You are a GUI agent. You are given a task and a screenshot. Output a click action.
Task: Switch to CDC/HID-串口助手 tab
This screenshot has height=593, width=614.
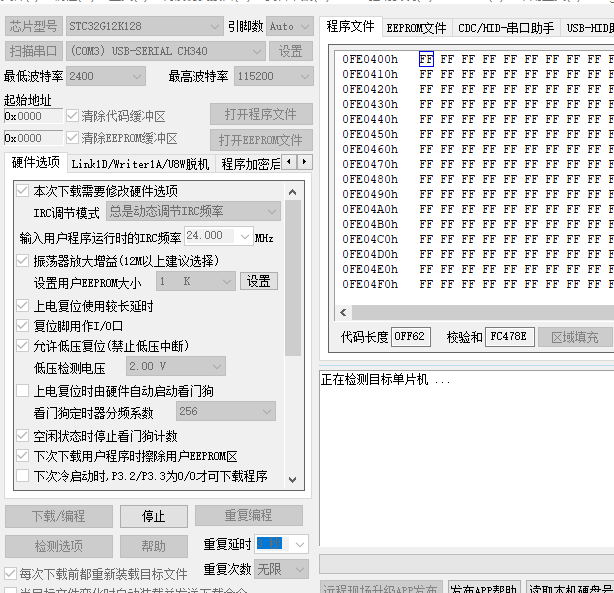[506, 28]
